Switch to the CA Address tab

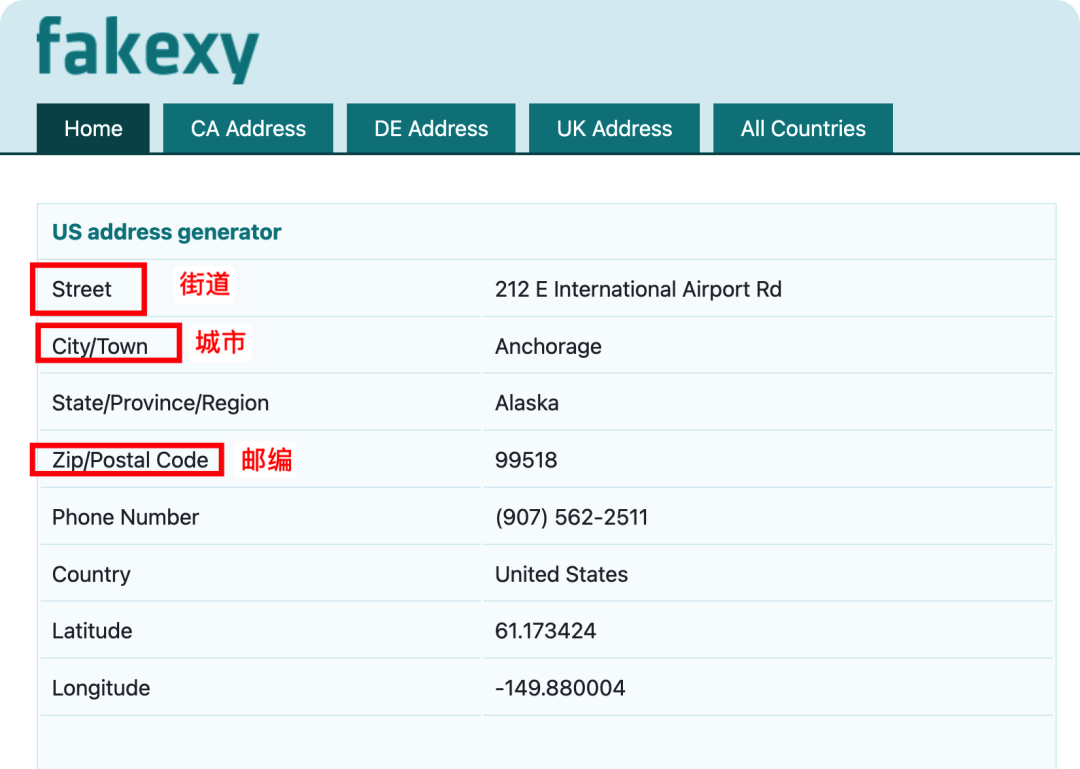click(248, 128)
